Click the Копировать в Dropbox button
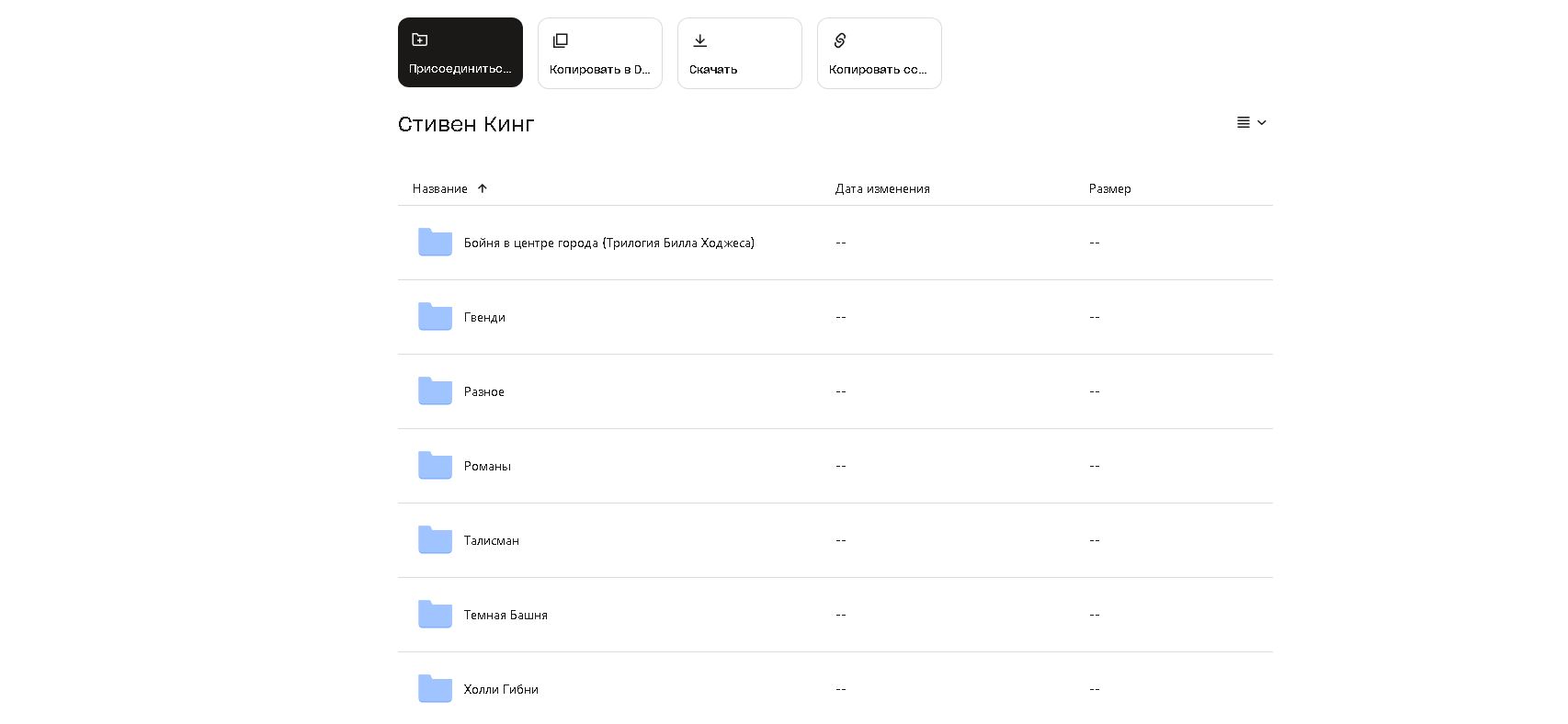The width and height of the screenshot is (1568, 724). tap(599, 53)
